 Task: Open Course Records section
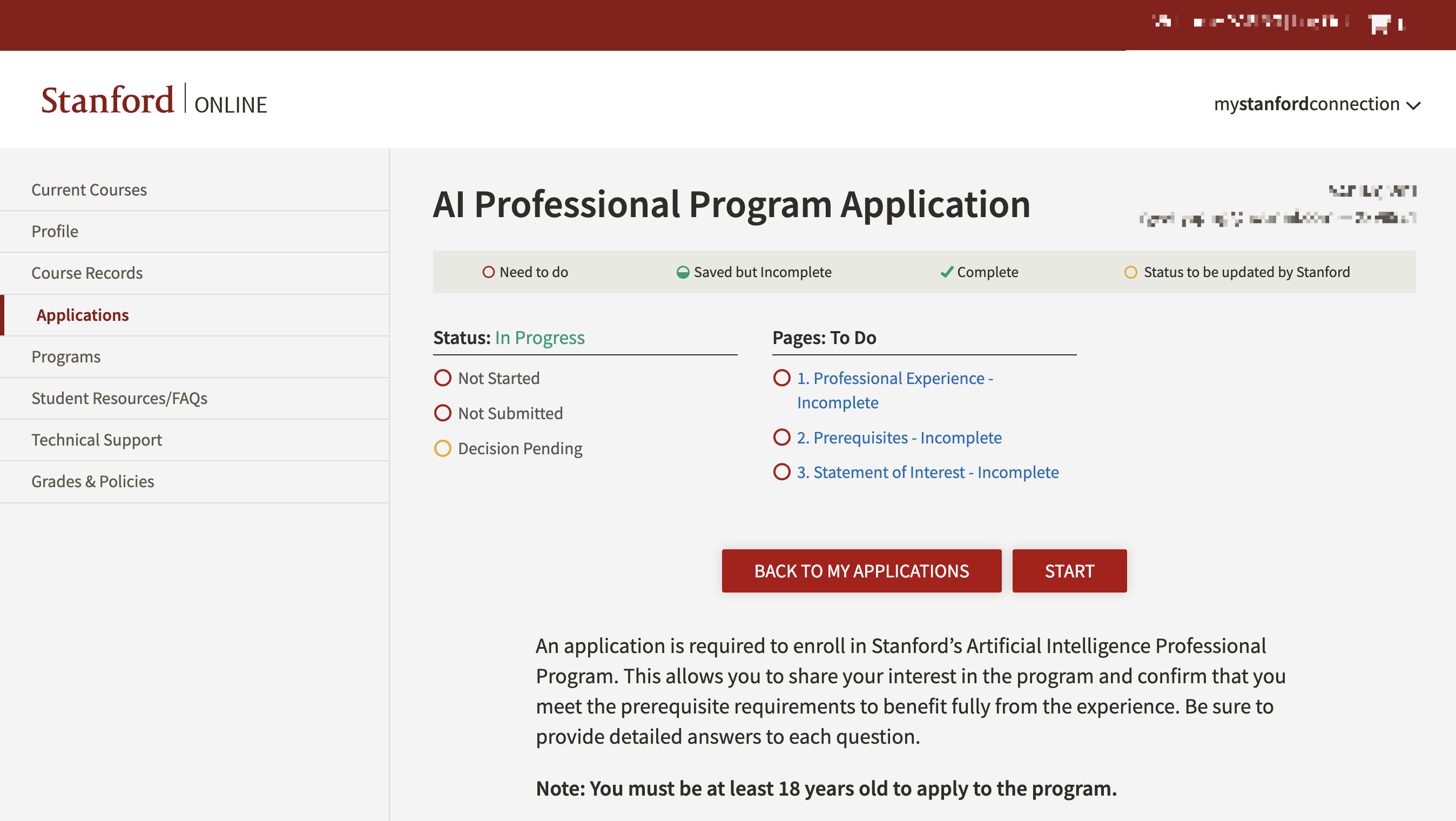[x=86, y=273]
